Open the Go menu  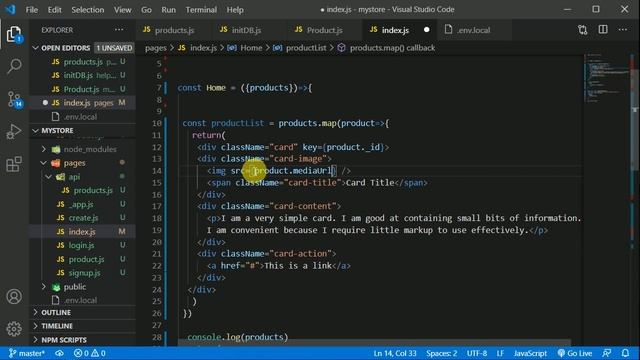point(146,9)
